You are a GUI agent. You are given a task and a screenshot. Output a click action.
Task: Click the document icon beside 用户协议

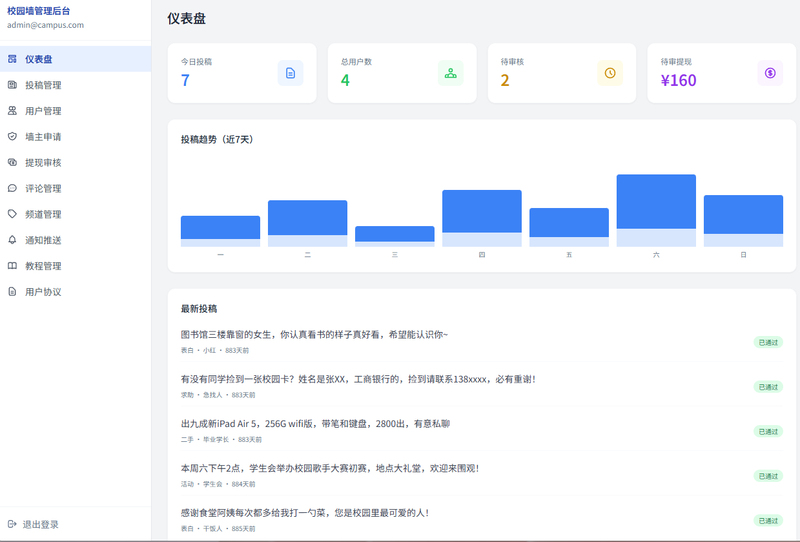[12, 291]
